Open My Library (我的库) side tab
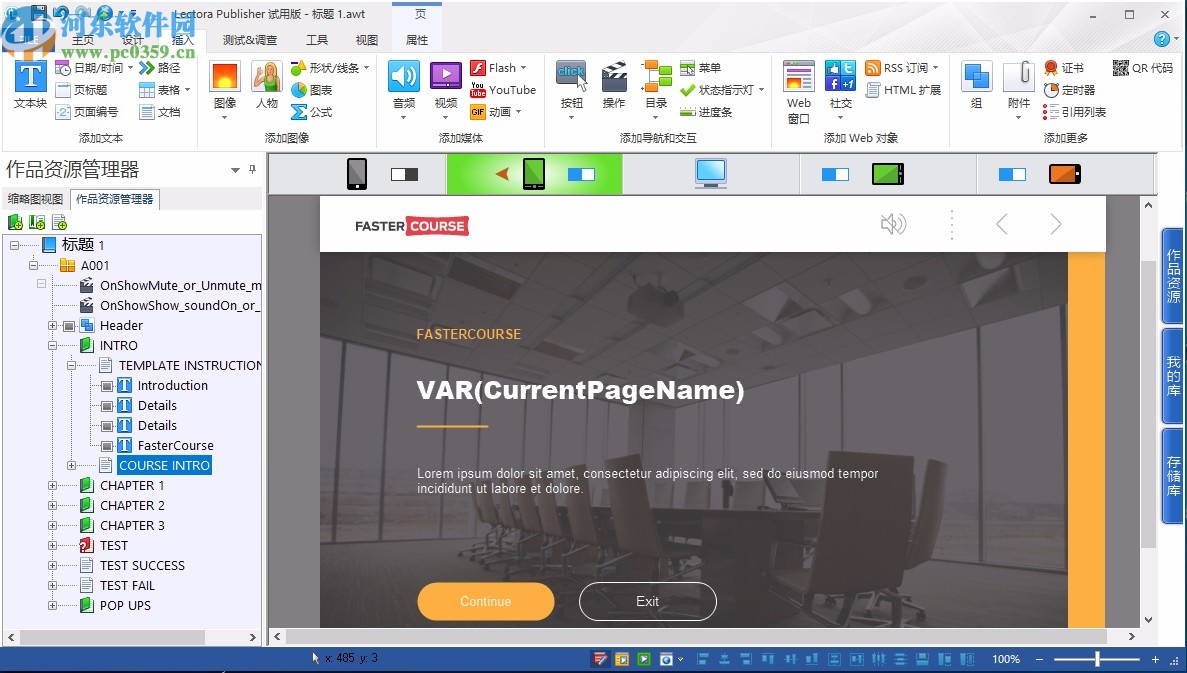Screen dimensions: 1187x673 [x=1173, y=376]
